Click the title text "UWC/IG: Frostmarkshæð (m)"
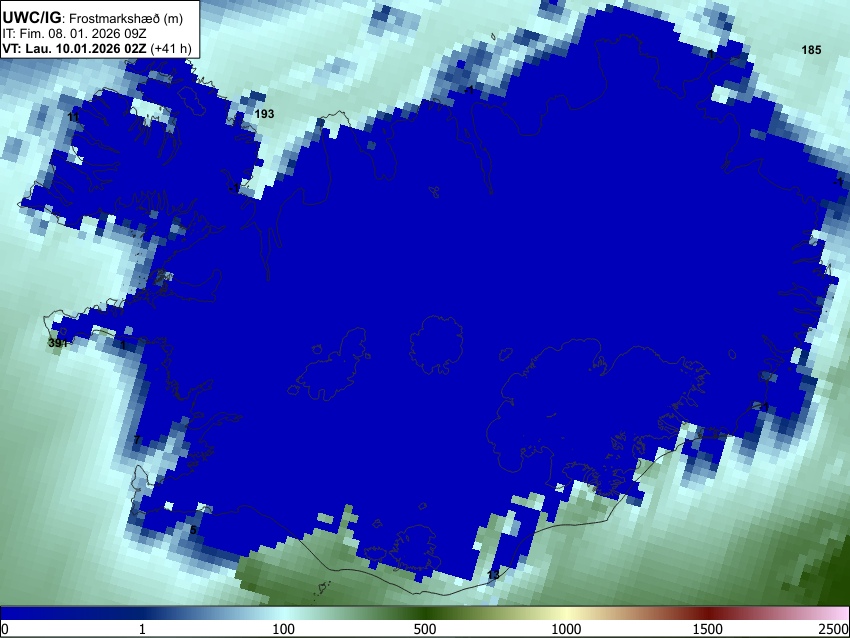Viewport: 850px width, 638px height. [93, 18]
